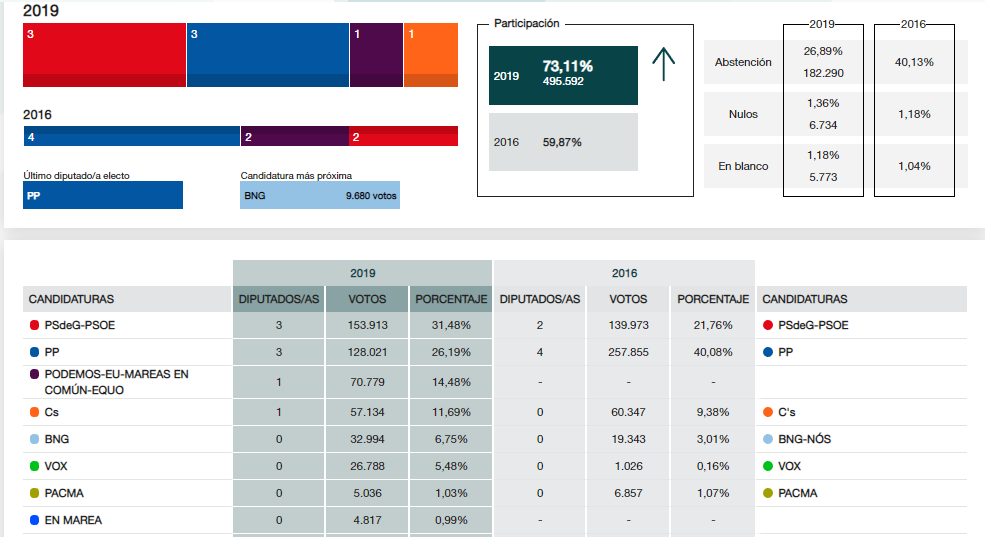Click the purple dot beside PODEMOS-EU-MAREAS EN COMÚN-EQUO
985x537 pixels.
pos(35,374)
